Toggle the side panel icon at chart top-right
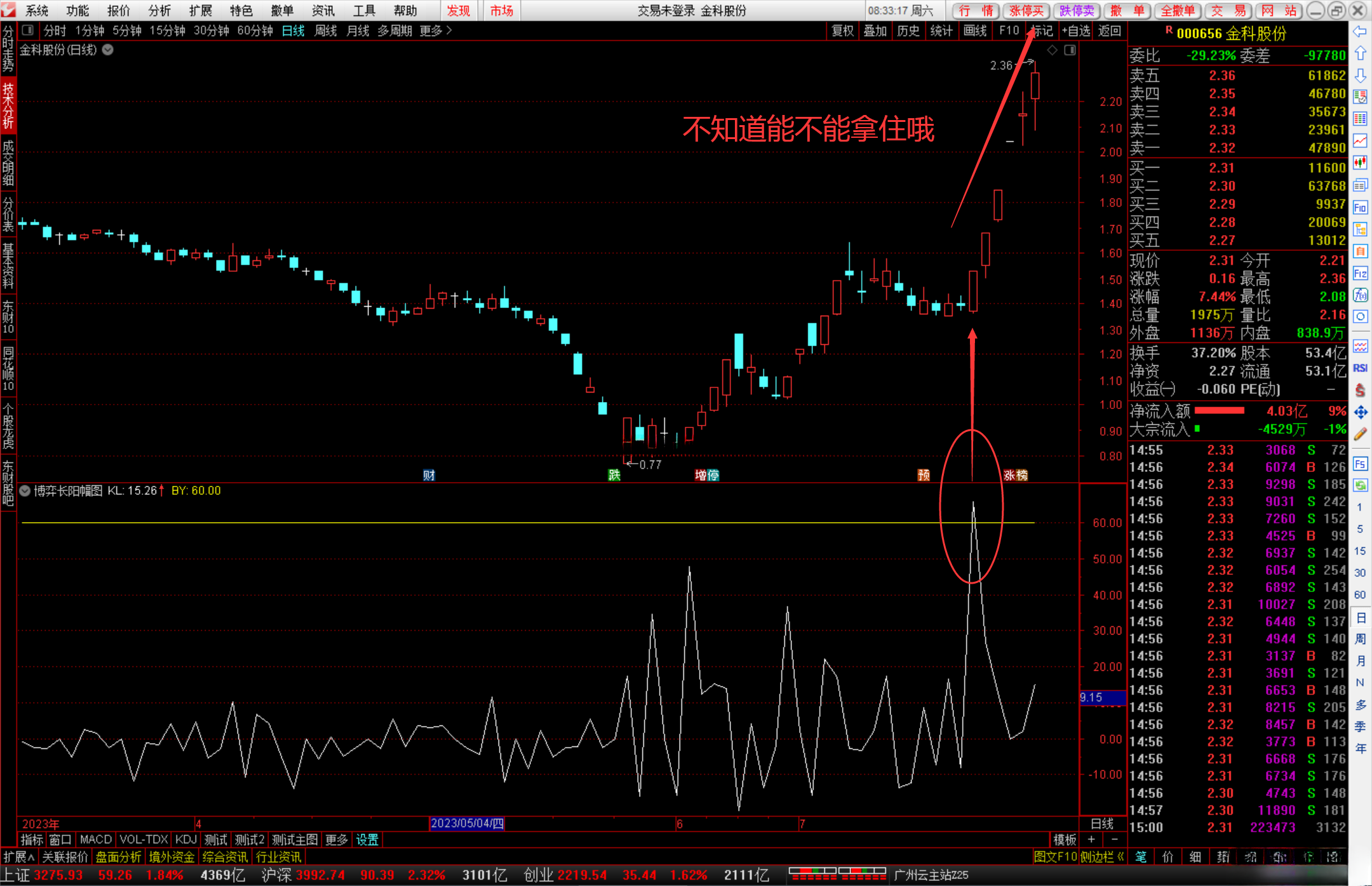 point(1070,50)
